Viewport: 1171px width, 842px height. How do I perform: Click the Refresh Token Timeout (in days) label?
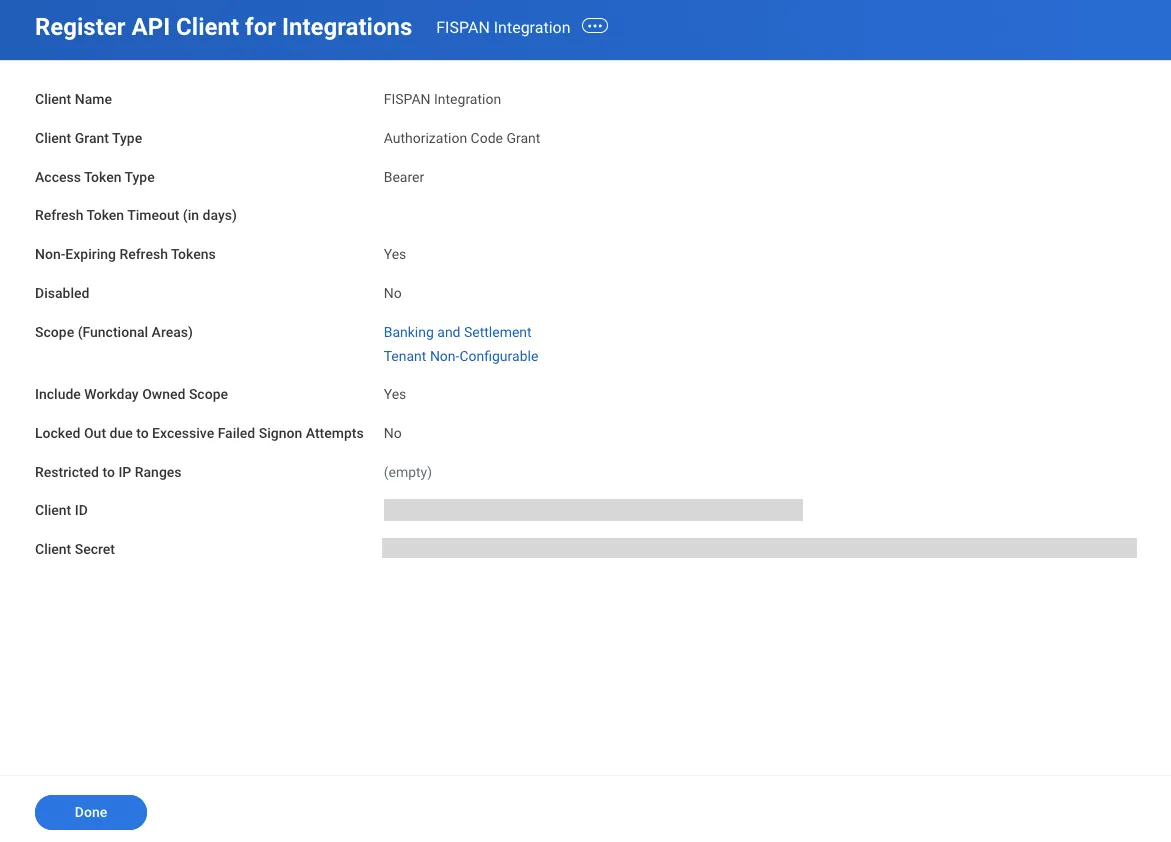coord(136,215)
